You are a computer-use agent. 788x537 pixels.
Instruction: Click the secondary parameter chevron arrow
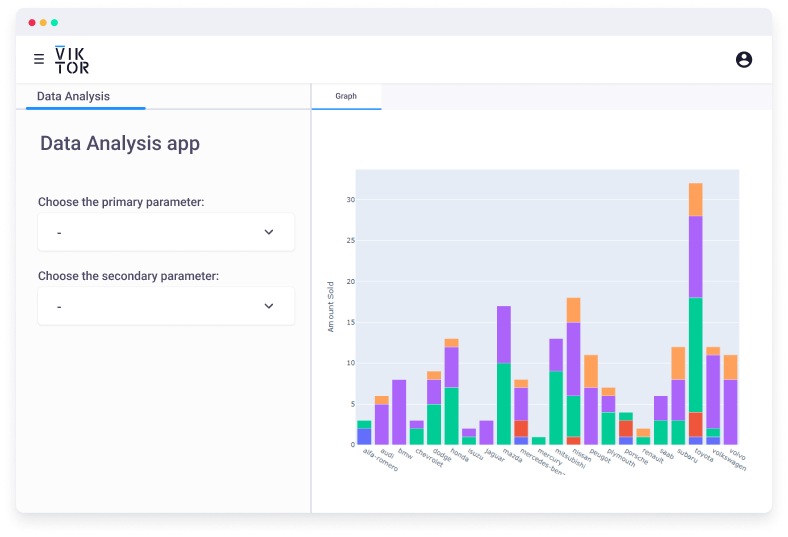pos(268,306)
